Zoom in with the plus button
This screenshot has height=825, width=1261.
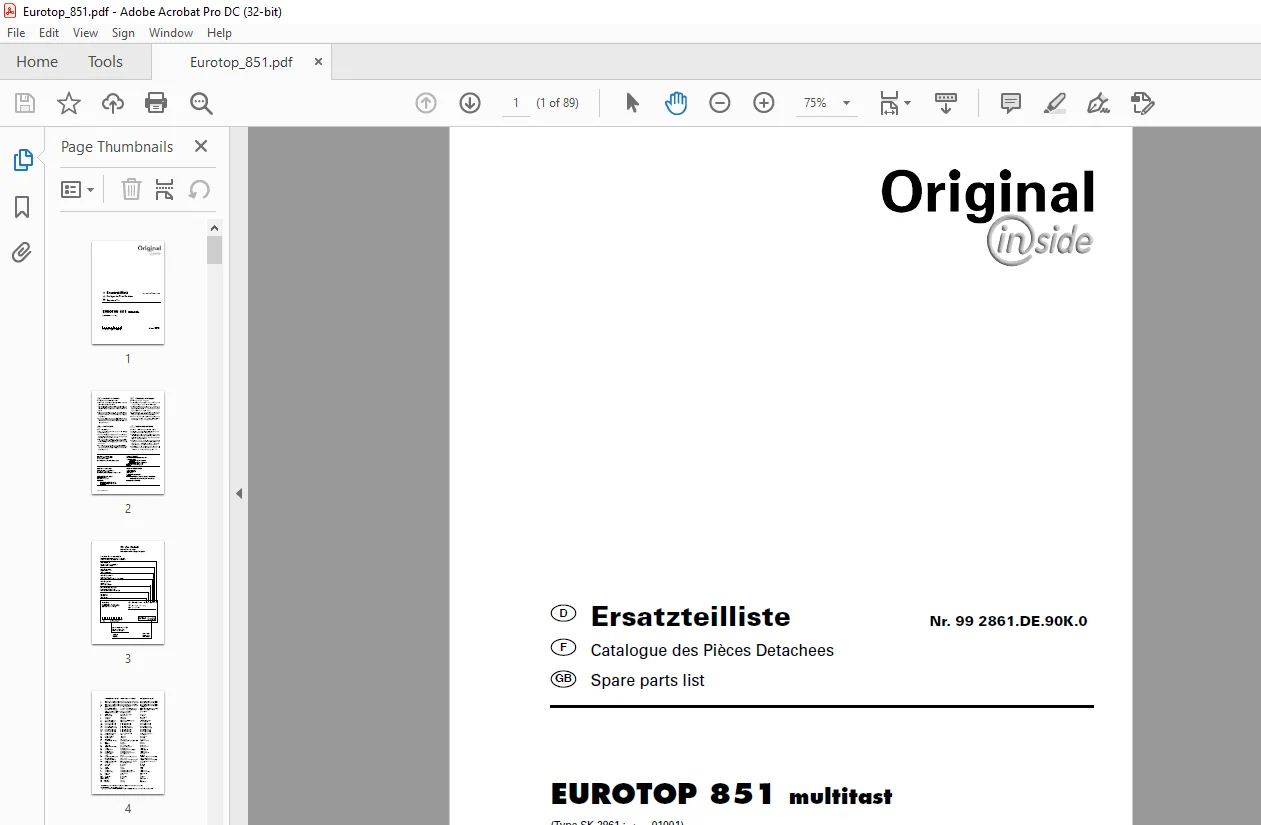tap(764, 103)
